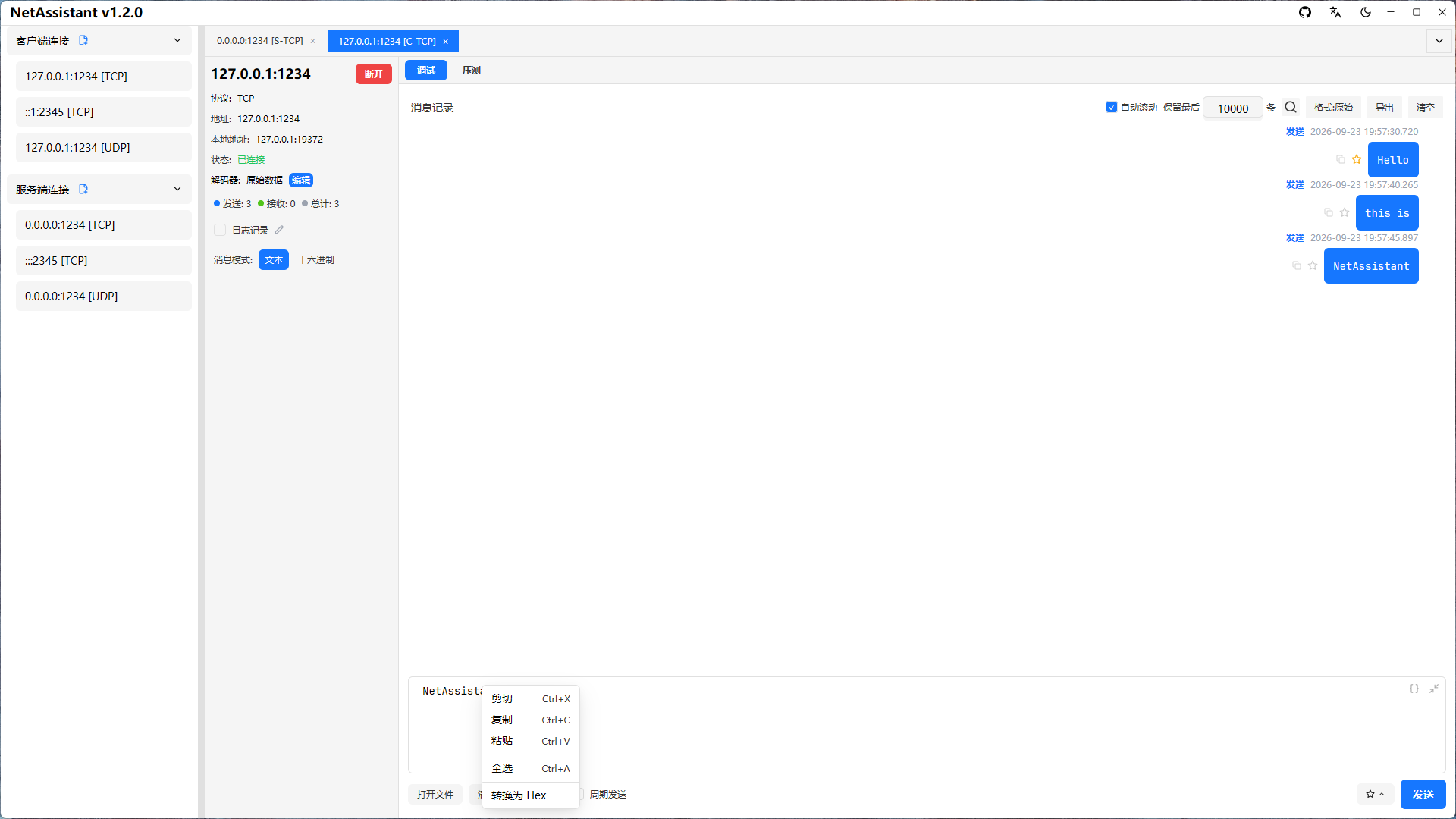Choose 复制 from the context menu
Screen dimensions: 1456x819
point(531,720)
